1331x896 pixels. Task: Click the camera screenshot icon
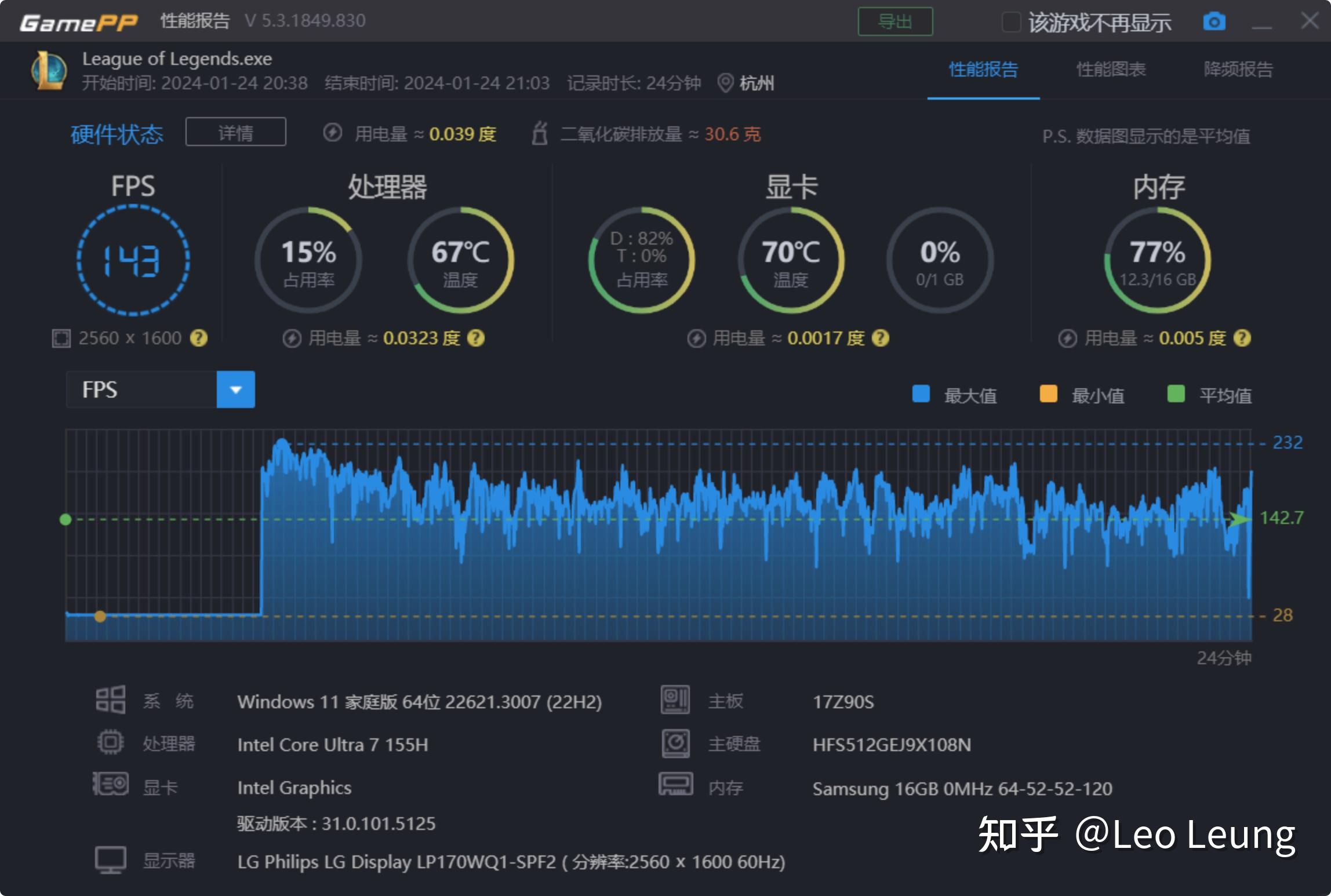coord(1214,22)
